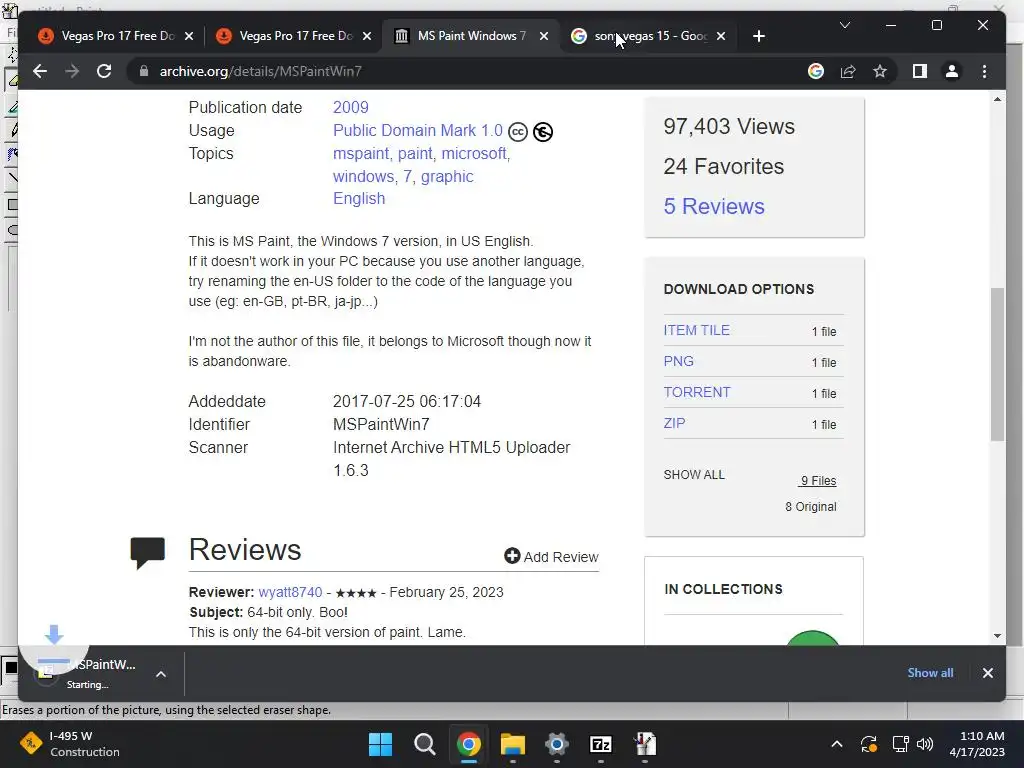Download the ITEM TILE option
Image resolution: width=1024 pixels, height=768 pixels.
(697, 330)
